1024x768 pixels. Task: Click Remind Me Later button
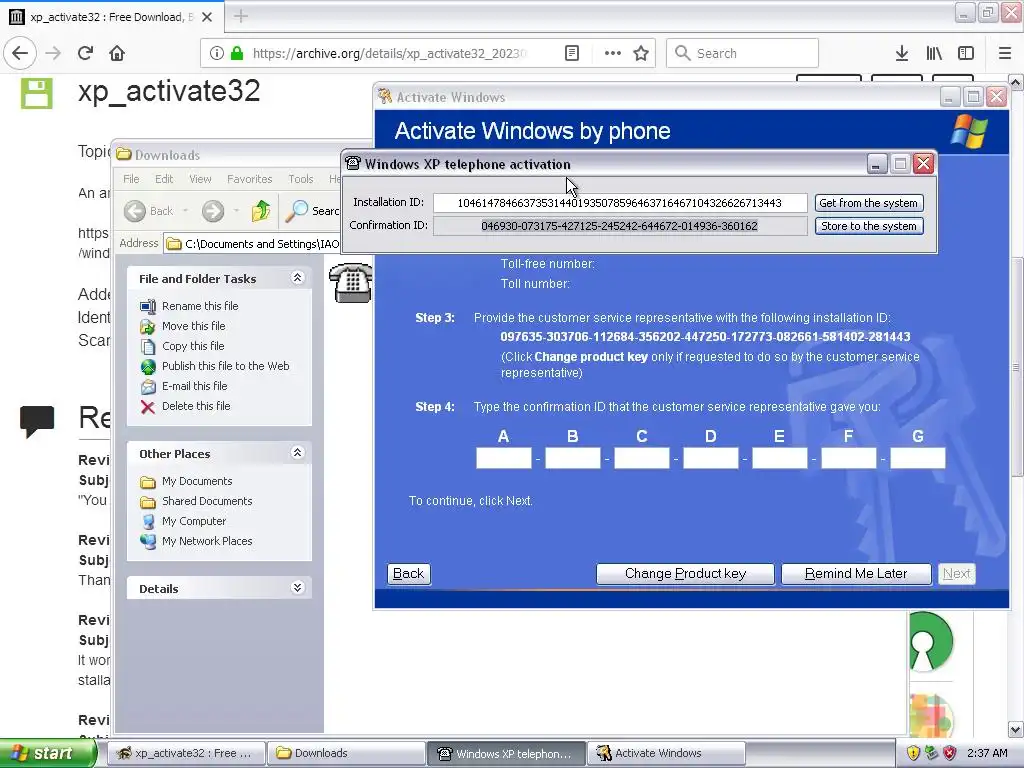[x=856, y=573]
